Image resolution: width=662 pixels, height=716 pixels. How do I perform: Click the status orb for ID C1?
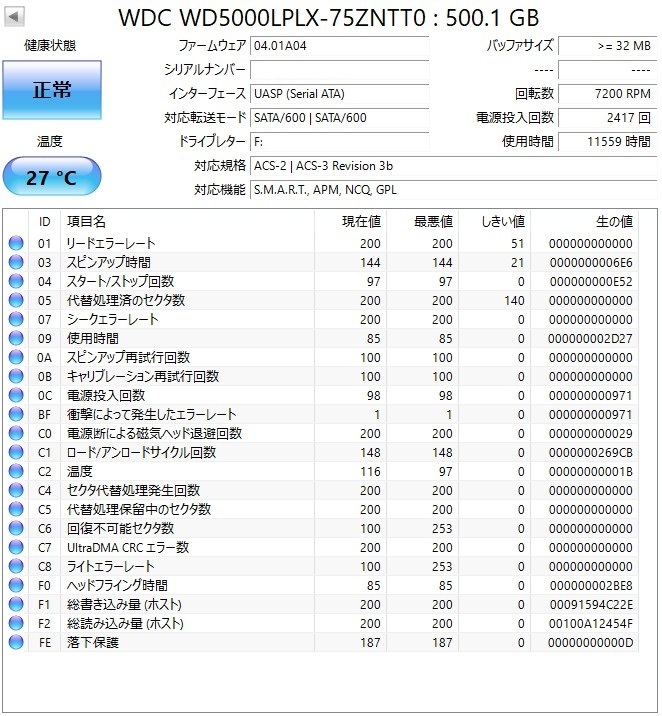(16, 452)
